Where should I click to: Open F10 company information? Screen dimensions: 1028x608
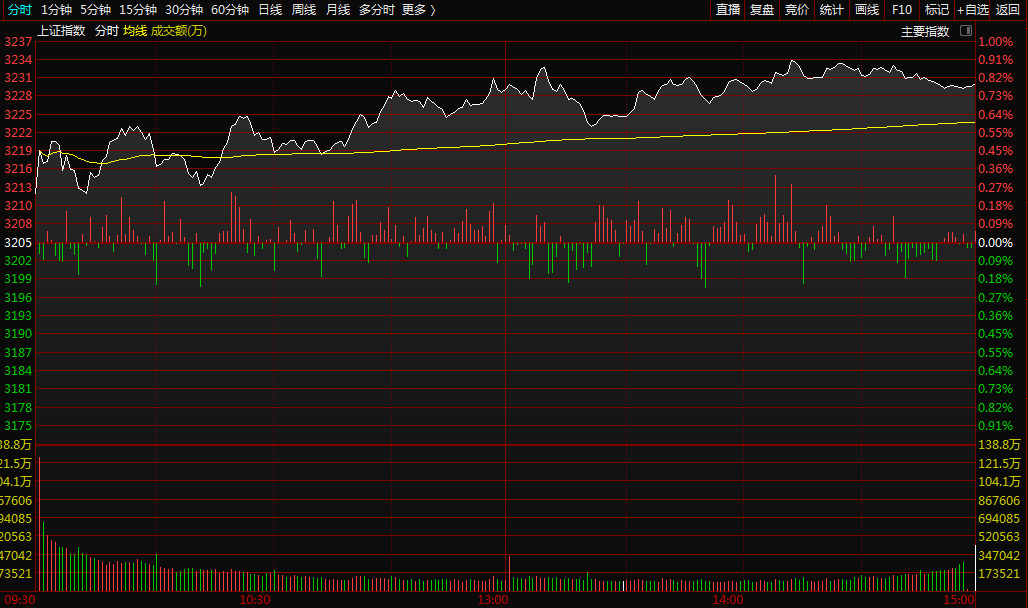click(x=902, y=9)
